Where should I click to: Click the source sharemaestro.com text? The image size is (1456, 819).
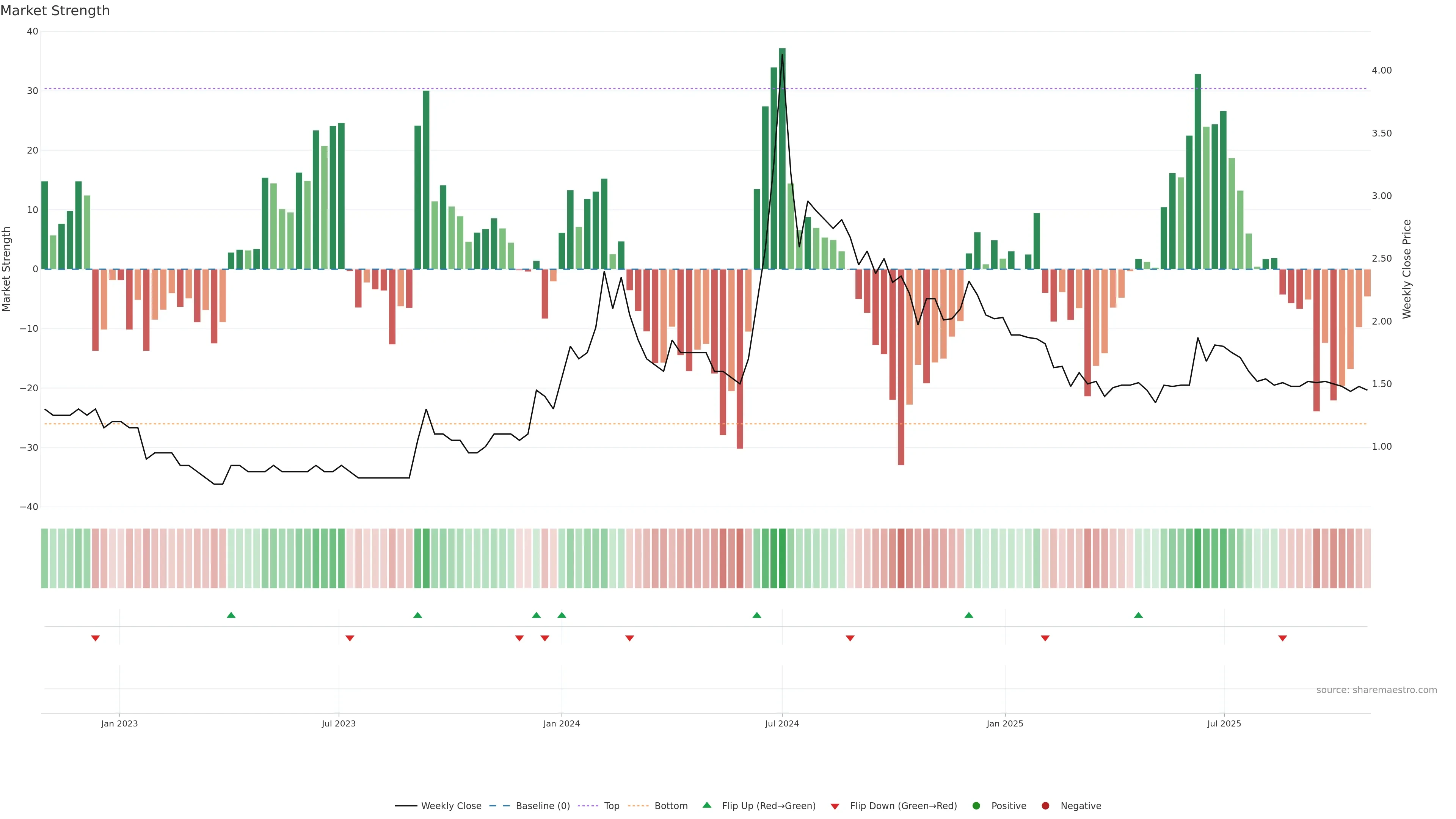(1376, 690)
